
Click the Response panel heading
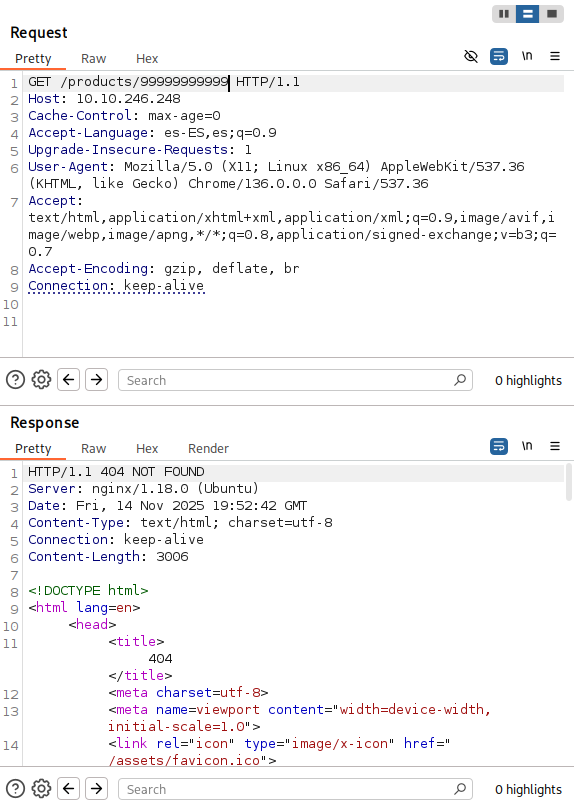(44, 423)
